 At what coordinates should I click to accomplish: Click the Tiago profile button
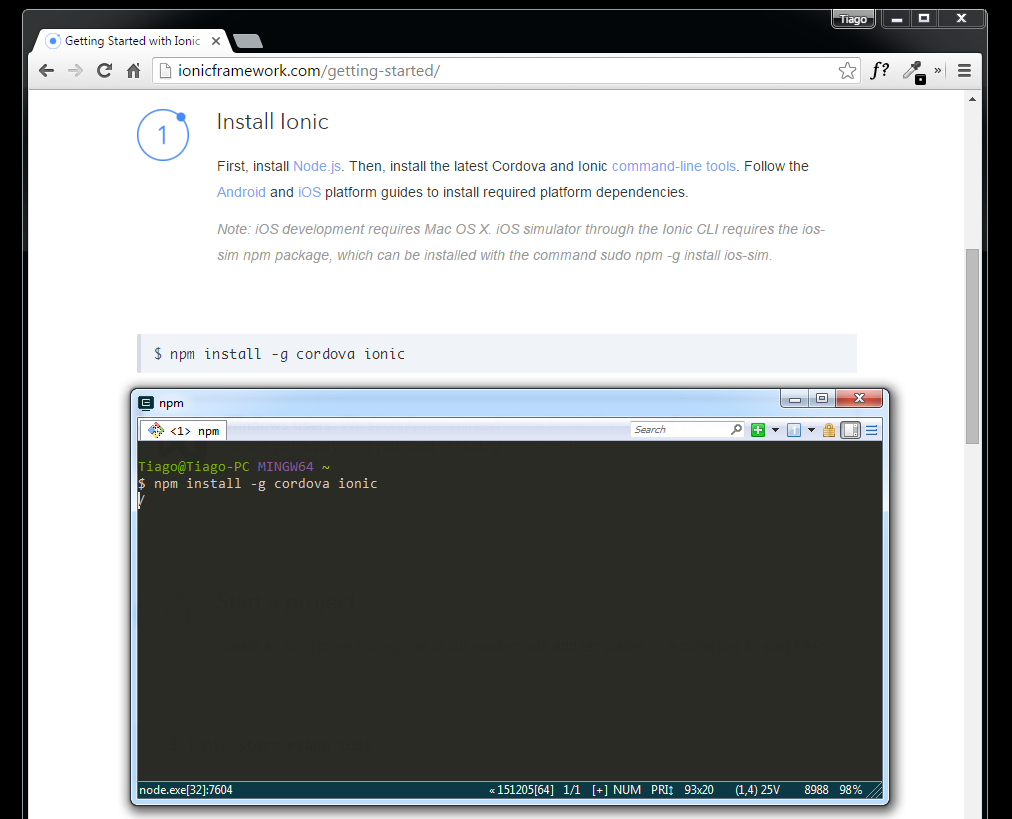pos(853,19)
